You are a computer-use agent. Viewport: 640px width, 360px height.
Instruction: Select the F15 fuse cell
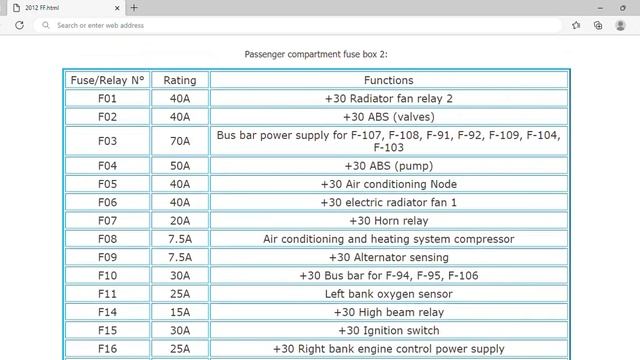[x=107, y=331]
